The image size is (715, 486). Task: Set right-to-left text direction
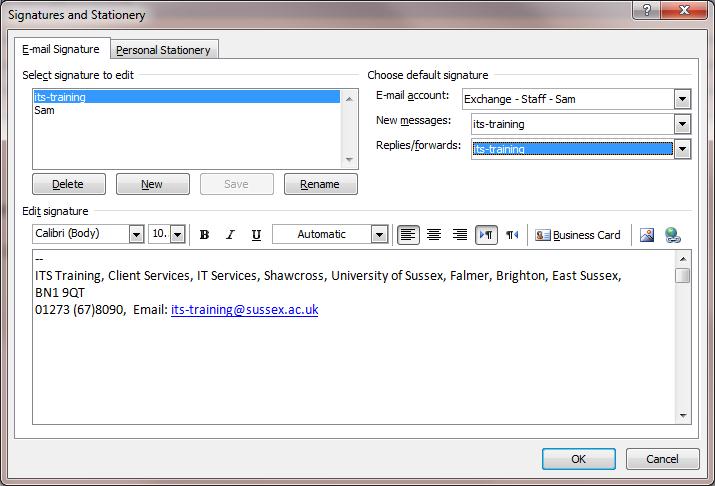pos(512,235)
